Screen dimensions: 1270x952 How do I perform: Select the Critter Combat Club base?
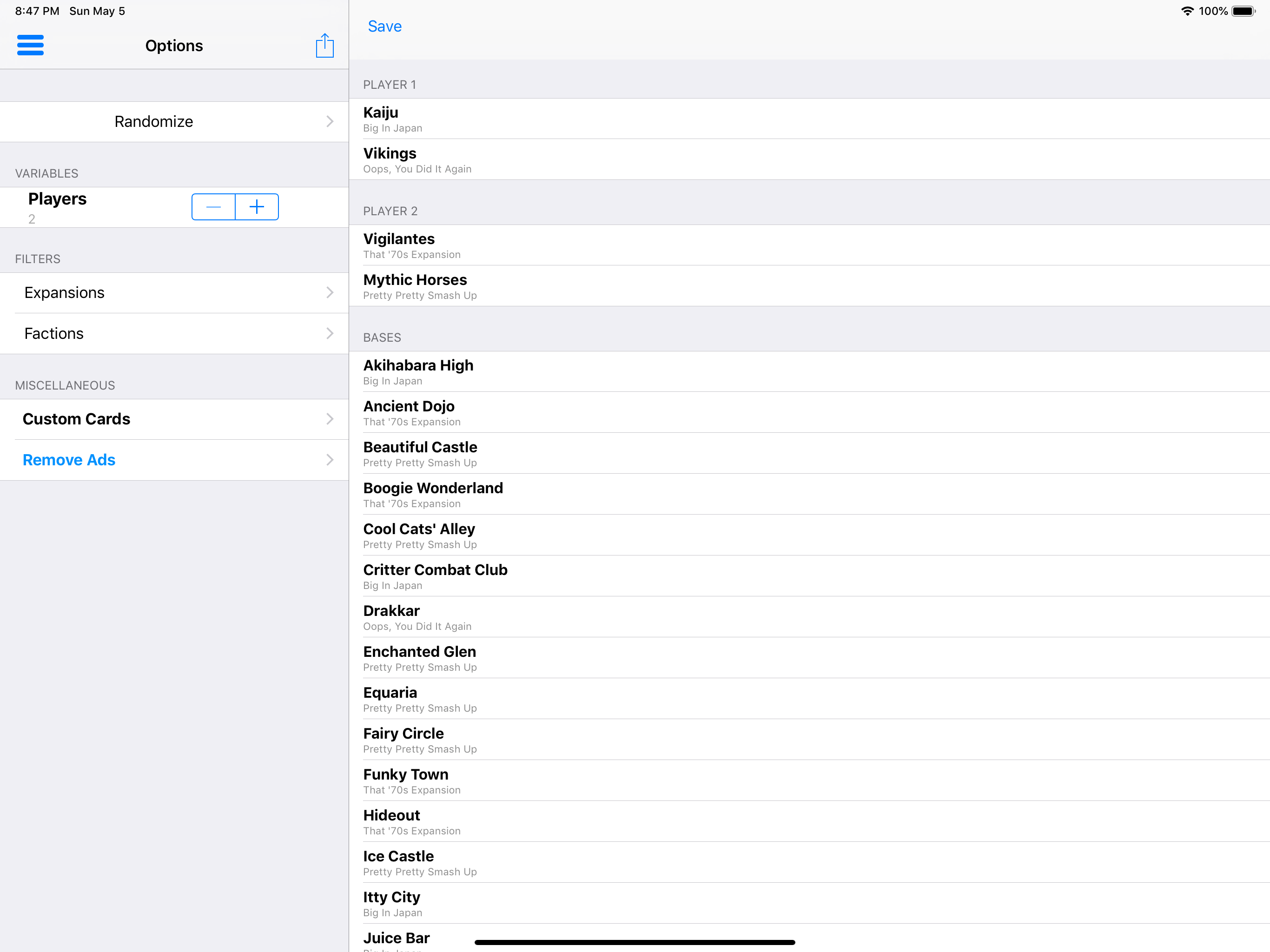[809, 576]
